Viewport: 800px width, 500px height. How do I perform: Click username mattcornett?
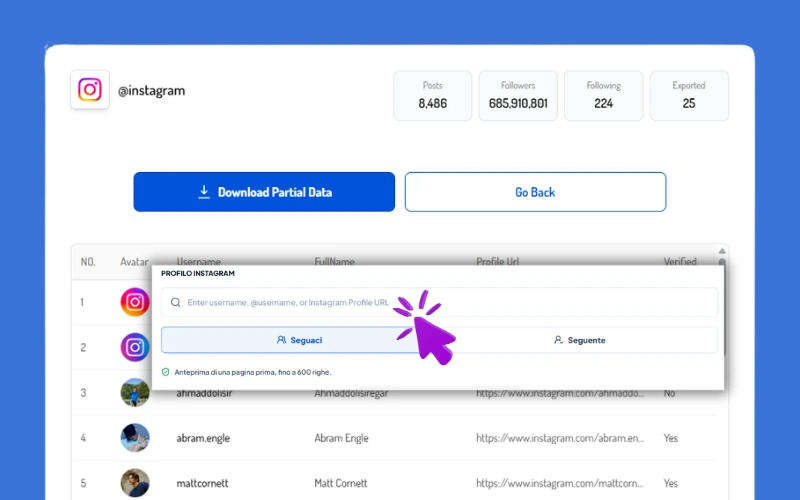[x=202, y=483]
